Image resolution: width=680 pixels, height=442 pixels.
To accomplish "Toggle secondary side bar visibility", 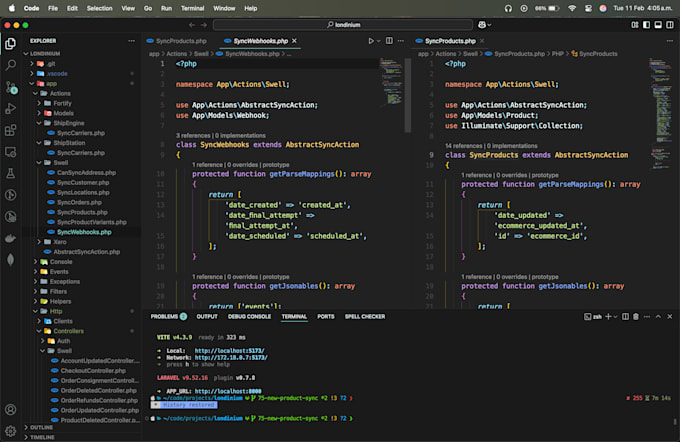I will pos(670,25).
